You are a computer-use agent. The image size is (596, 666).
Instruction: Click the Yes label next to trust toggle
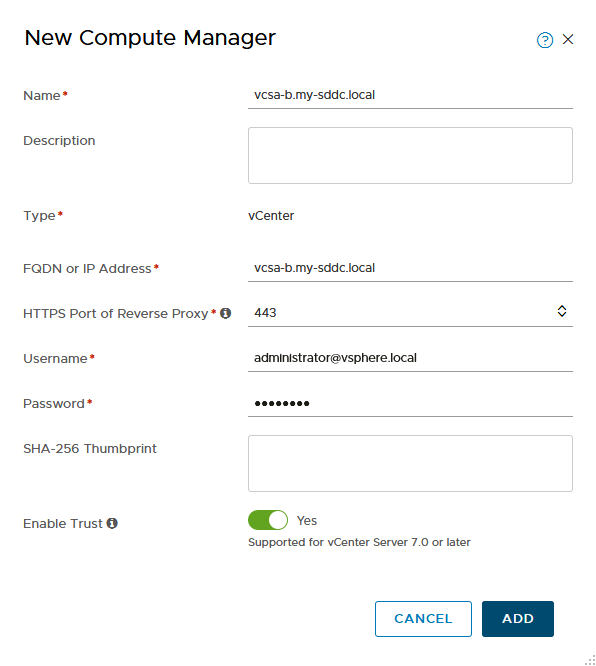tap(307, 521)
